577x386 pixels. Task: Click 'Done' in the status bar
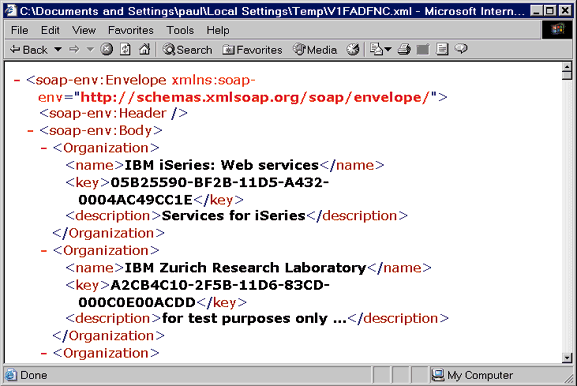34,375
